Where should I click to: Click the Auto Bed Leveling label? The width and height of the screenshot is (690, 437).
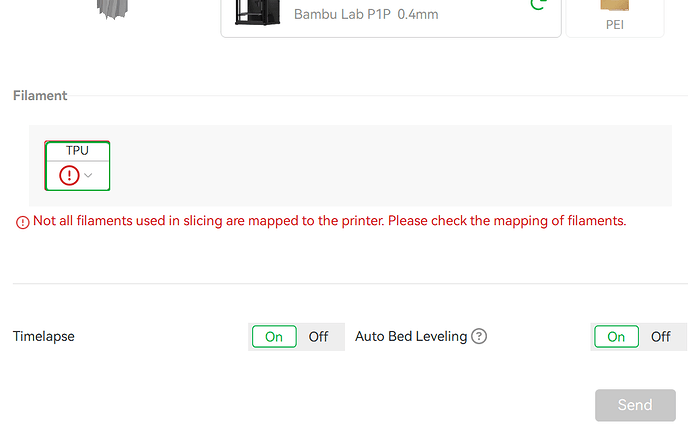coord(411,336)
